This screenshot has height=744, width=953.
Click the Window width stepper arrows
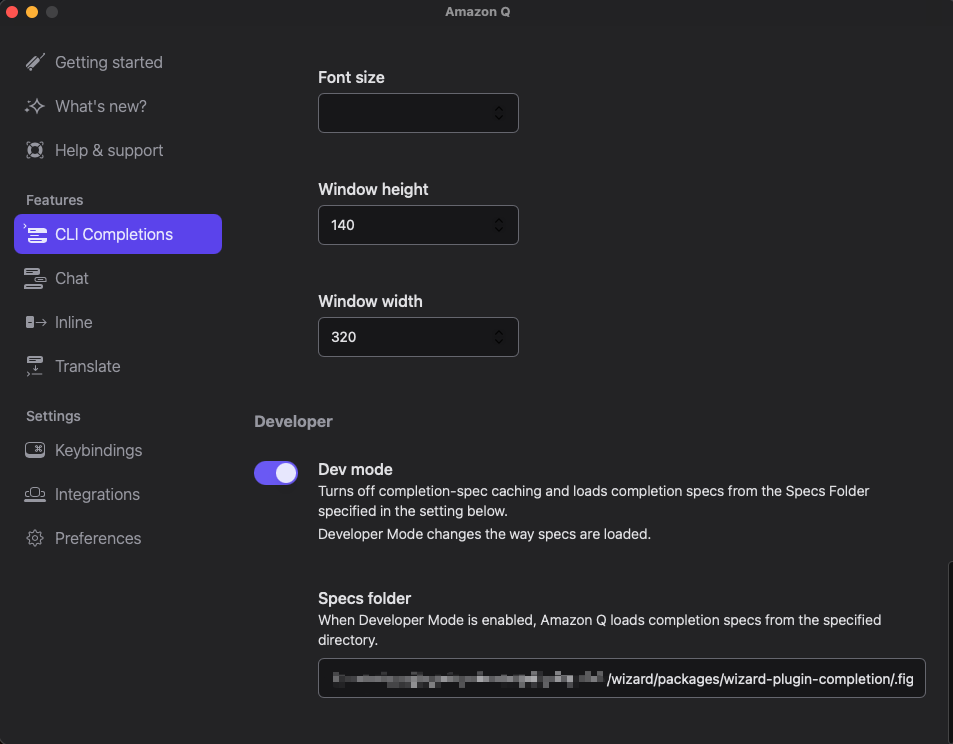pyautogui.click(x=498, y=337)
